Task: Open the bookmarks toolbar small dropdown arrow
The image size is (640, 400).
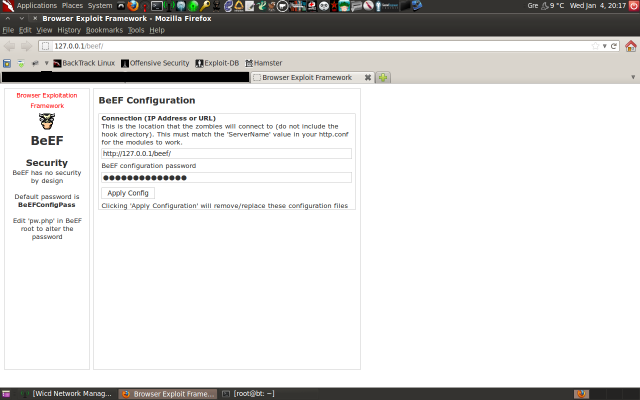Action: point(46,63)
